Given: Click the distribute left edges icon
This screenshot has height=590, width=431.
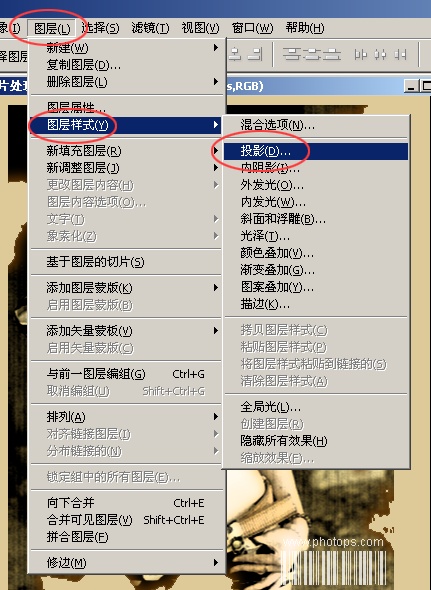Looking at the screenshot, I should 360,55.
